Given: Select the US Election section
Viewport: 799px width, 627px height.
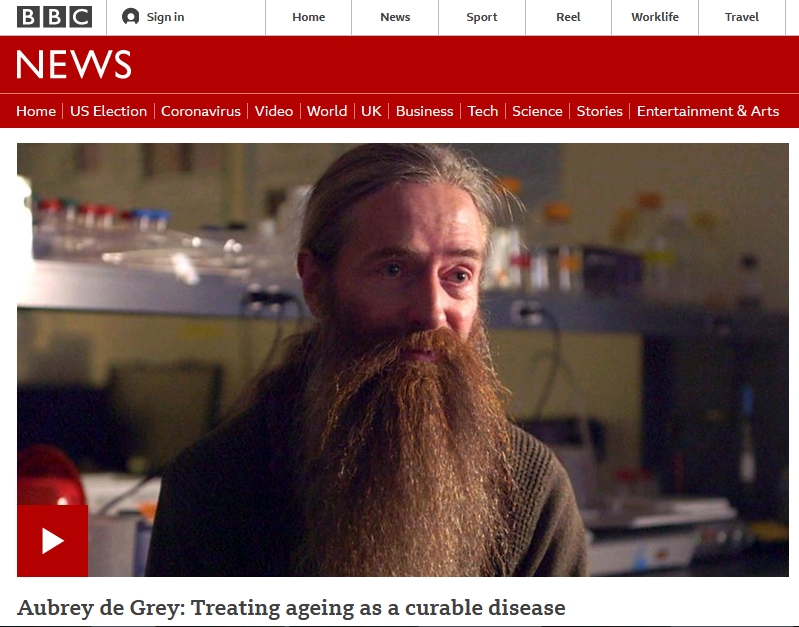Looking at the screenshot, I should coord(109,111).
